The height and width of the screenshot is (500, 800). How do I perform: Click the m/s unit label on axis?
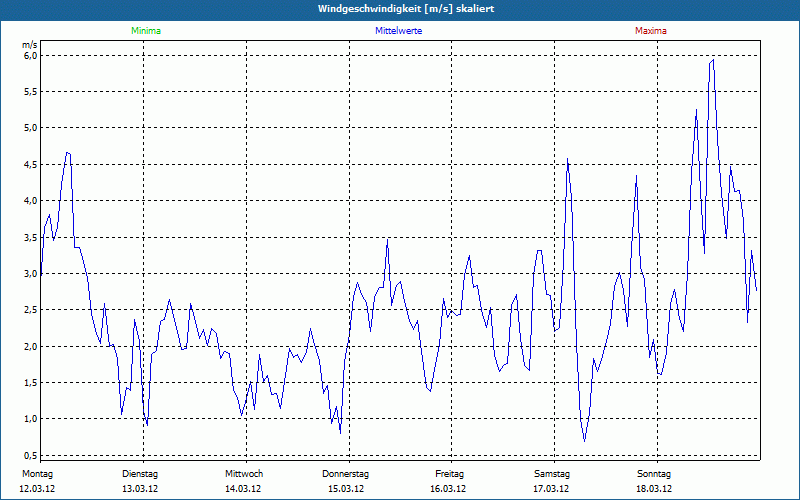click(30, 45)
